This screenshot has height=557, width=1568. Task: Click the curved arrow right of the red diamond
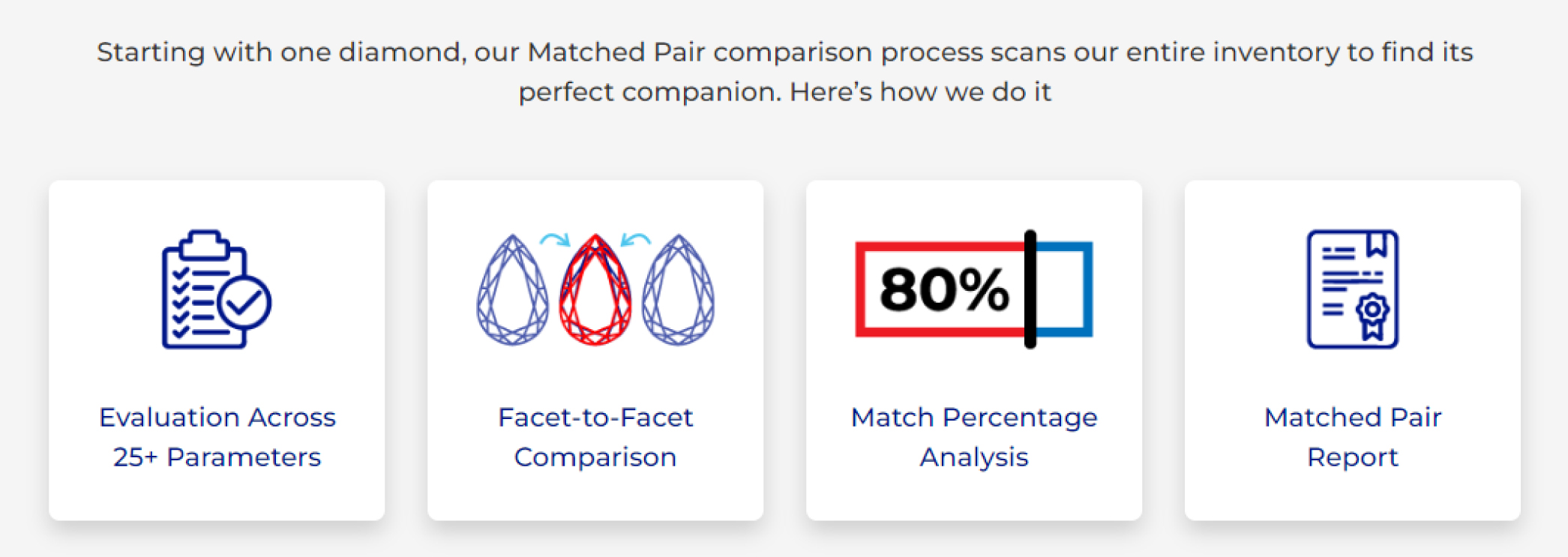[x=636, y=240]
